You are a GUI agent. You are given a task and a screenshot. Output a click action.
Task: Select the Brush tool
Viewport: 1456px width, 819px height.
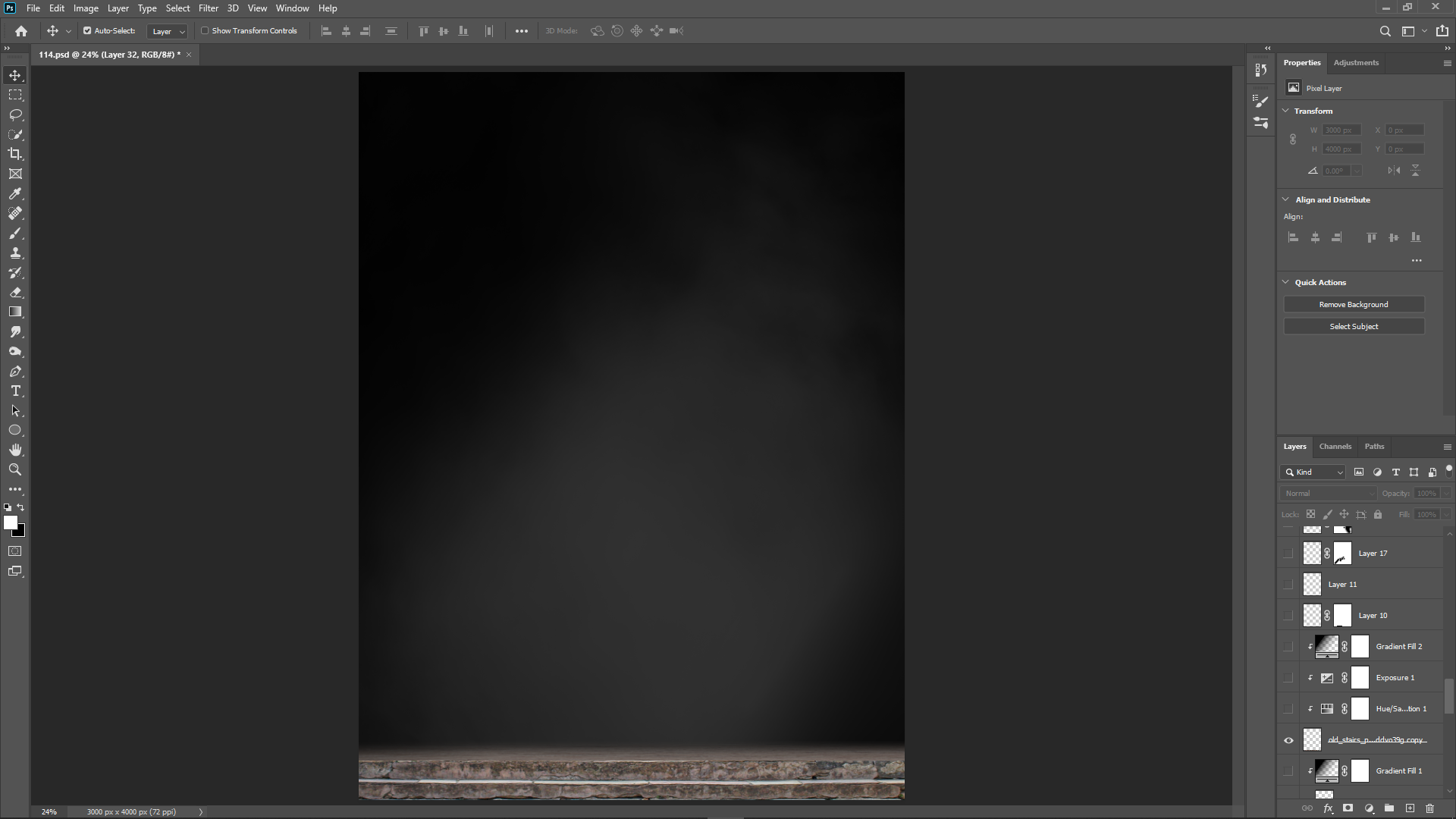pos(15,233)
